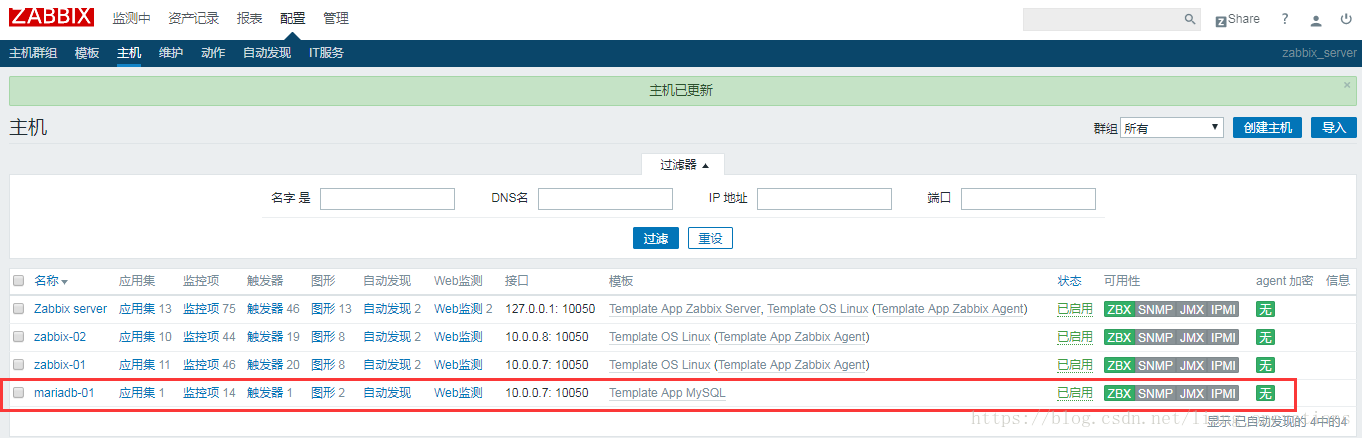Open Template App MySQL link
This screenshot has width=1362, height=438.
click(x=667, y=393)
